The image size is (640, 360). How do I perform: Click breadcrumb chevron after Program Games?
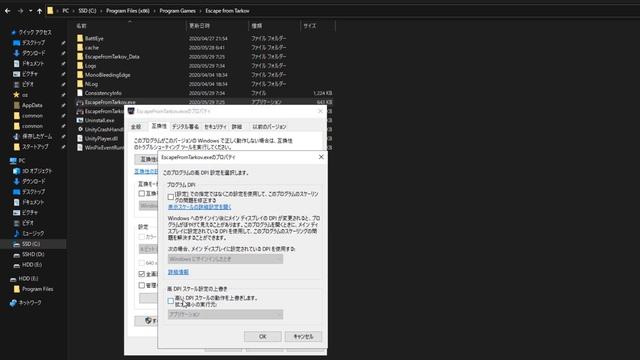point(200,11)
